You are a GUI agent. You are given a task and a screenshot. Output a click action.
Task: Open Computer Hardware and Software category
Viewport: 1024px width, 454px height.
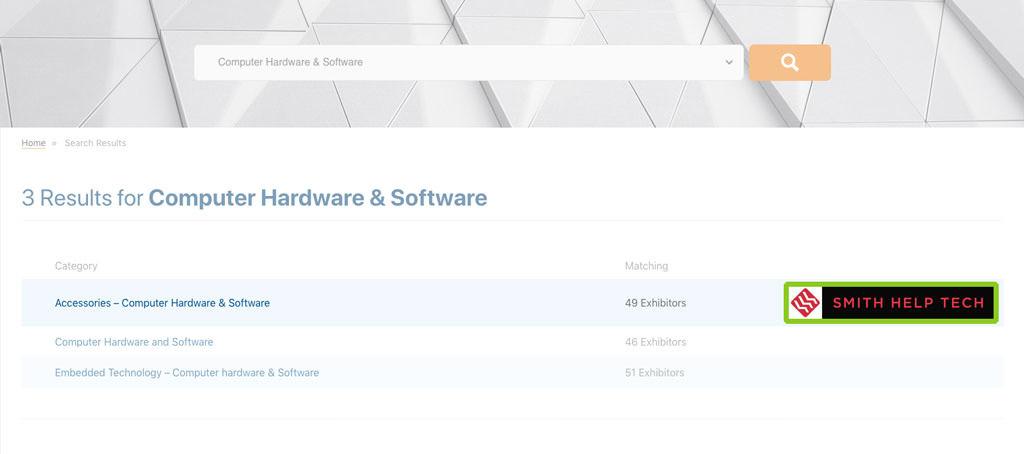click(x=134, y=342)
